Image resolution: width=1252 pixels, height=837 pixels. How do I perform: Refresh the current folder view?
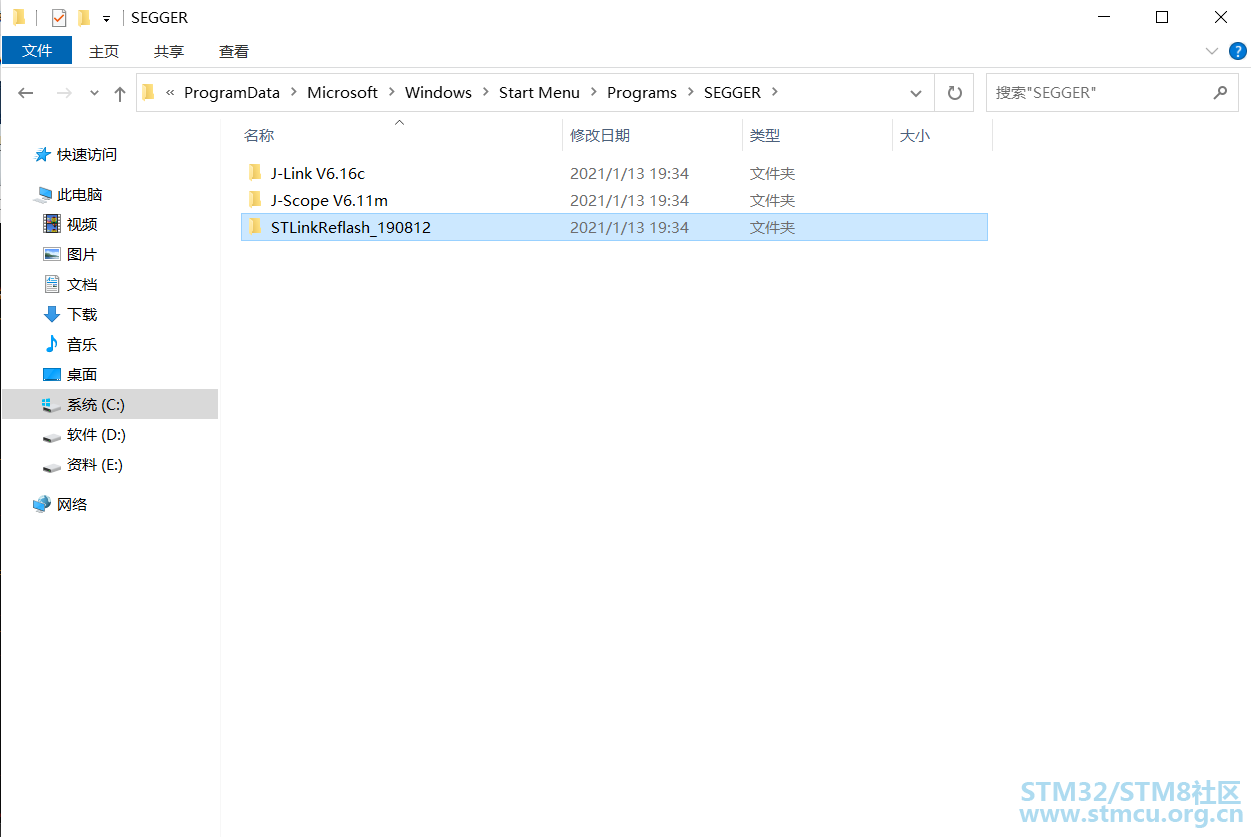pyautogui.click(x=955, y=93)
